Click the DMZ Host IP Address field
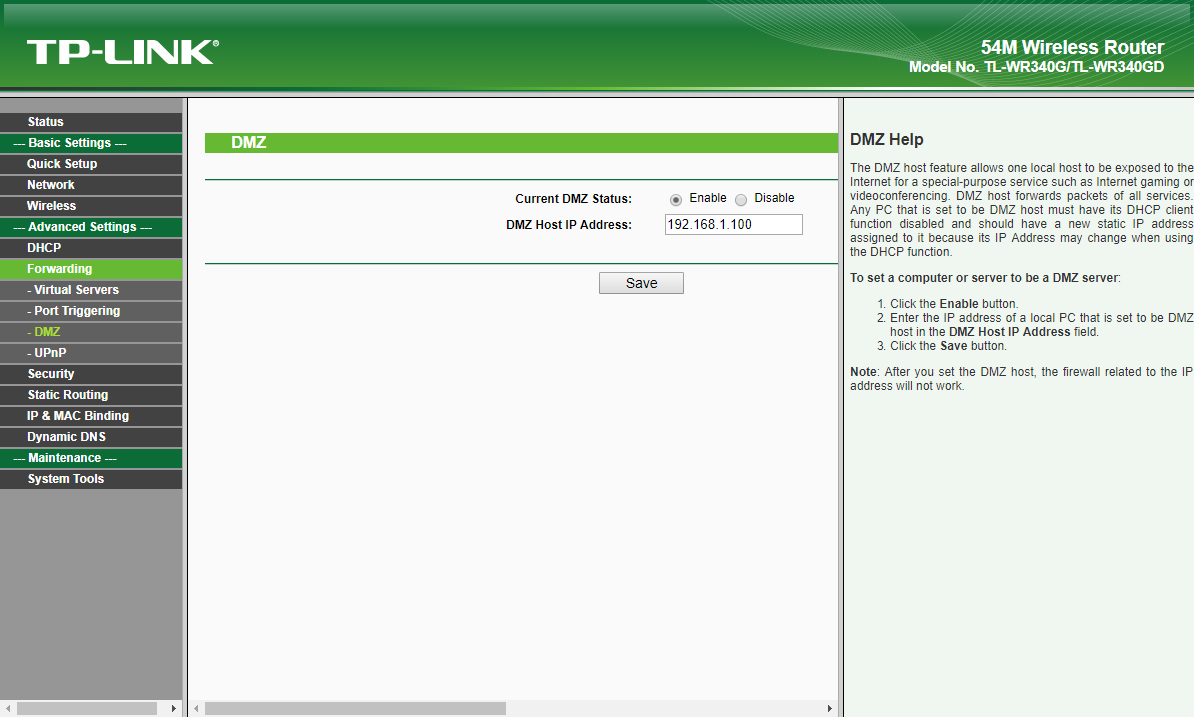 tap(733, 225)
